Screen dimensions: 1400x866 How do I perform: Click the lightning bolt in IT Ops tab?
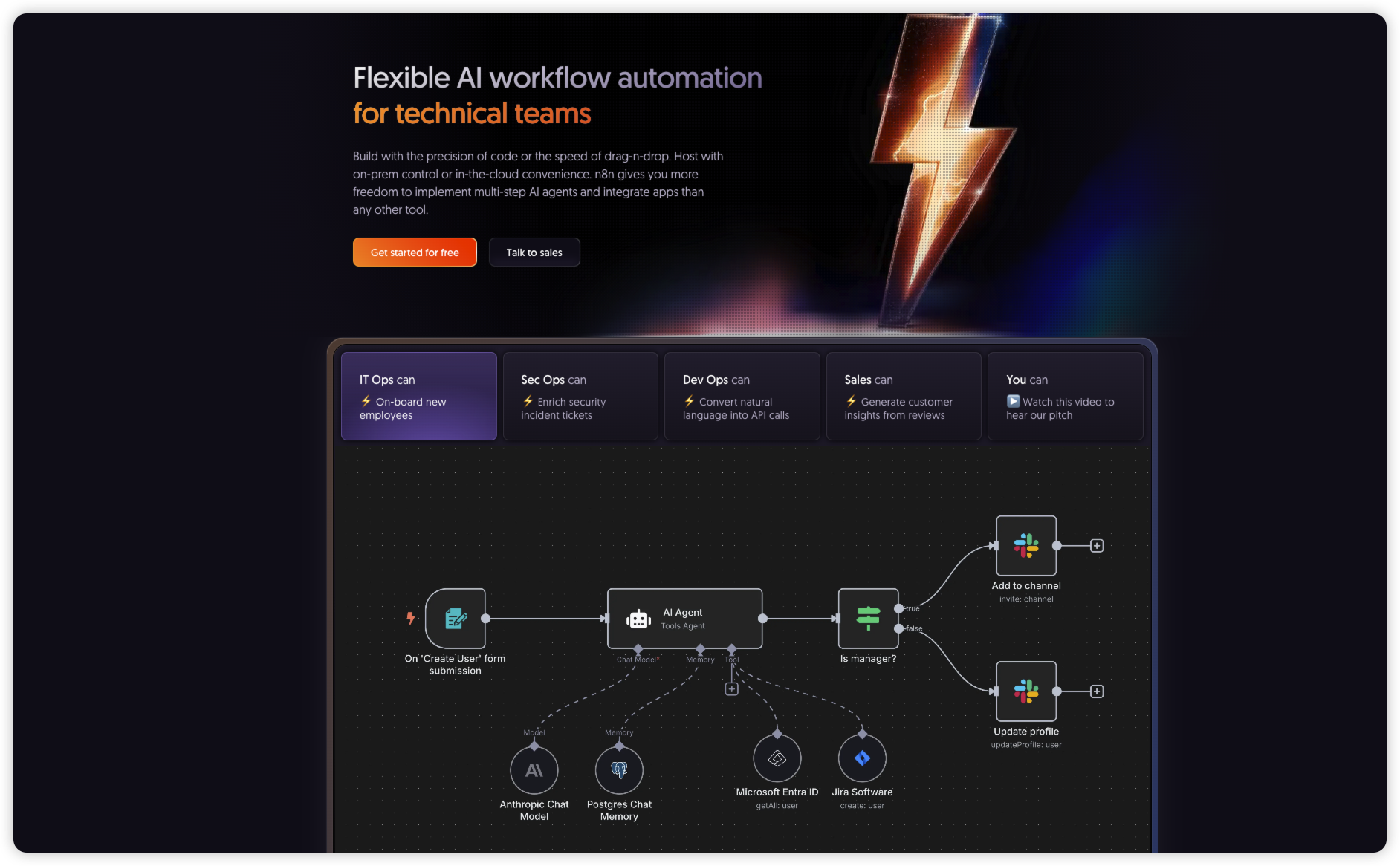click(x=366, y=401)
